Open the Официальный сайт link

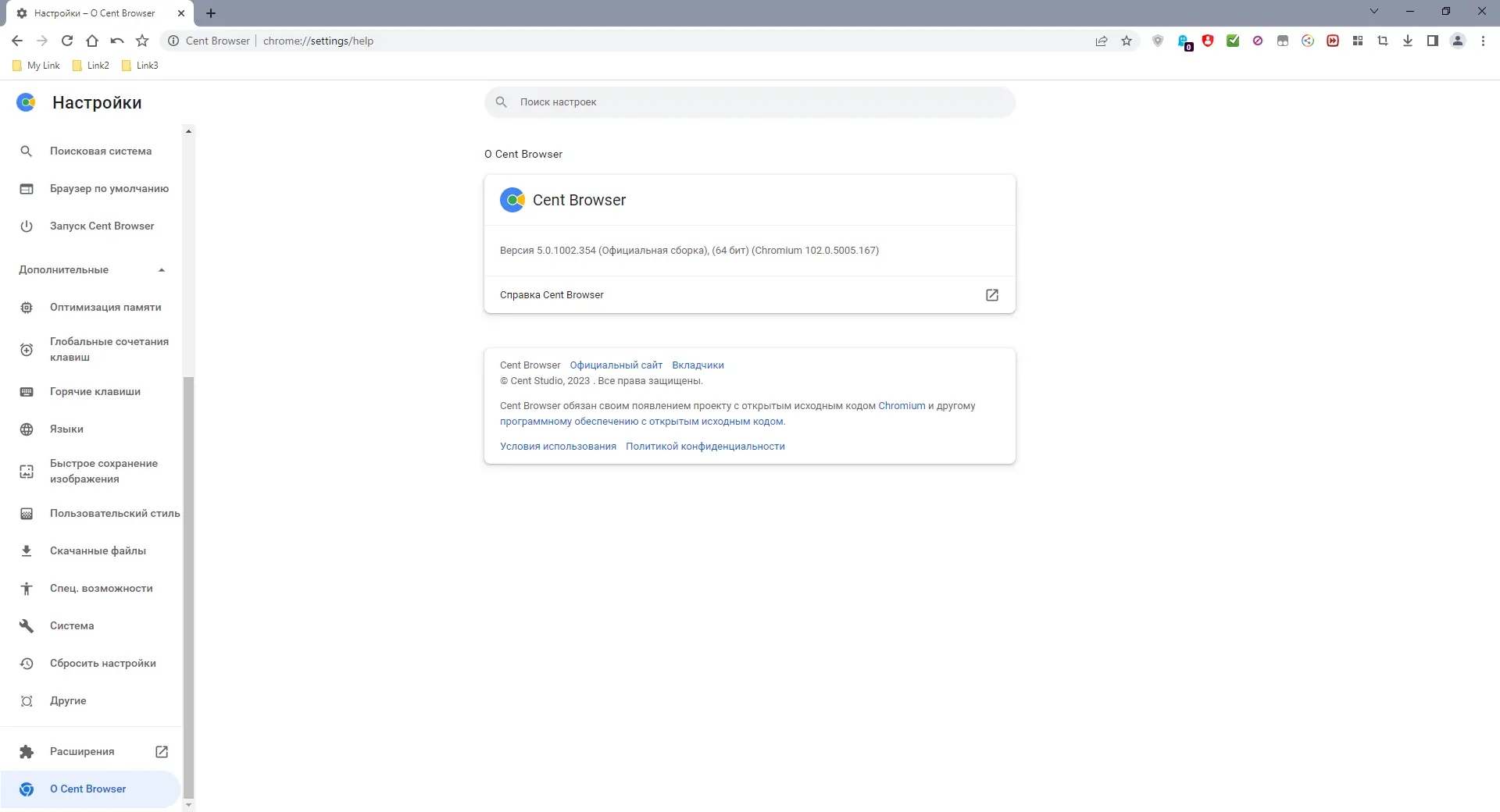pos(616,365)
